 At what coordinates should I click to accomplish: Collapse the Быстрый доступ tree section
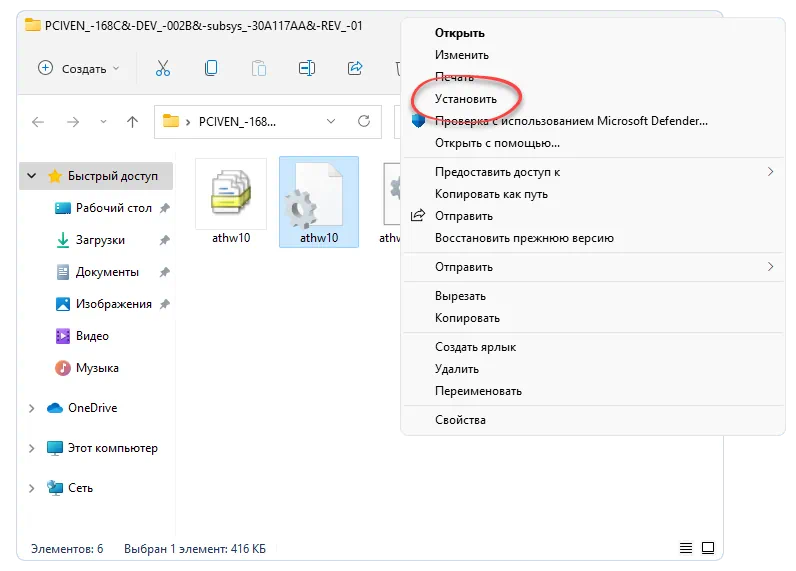click(x=31, y=176)
